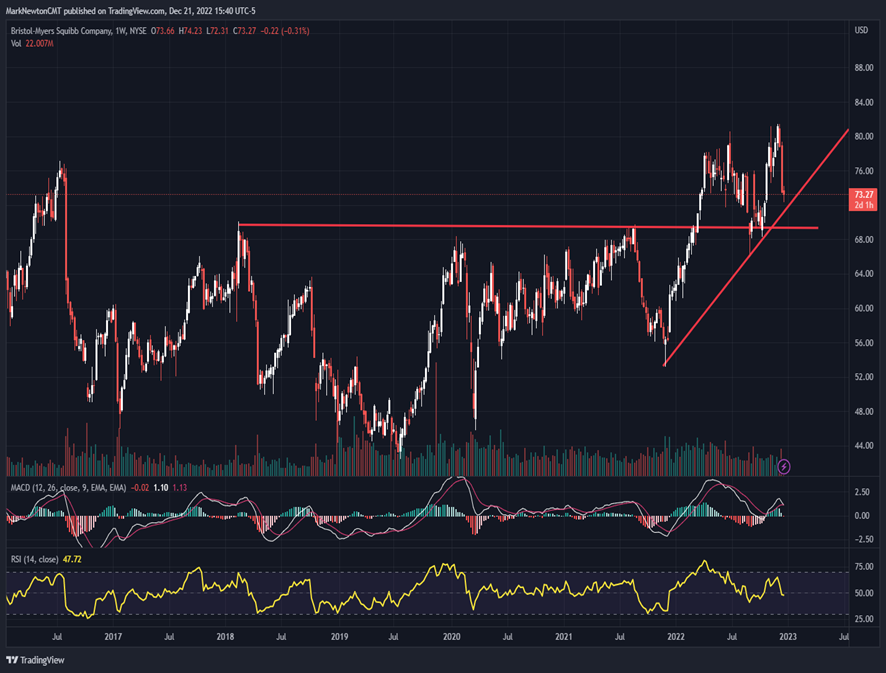
Task: Click the 2022 time axis label
Action: [x=676, y=637]
